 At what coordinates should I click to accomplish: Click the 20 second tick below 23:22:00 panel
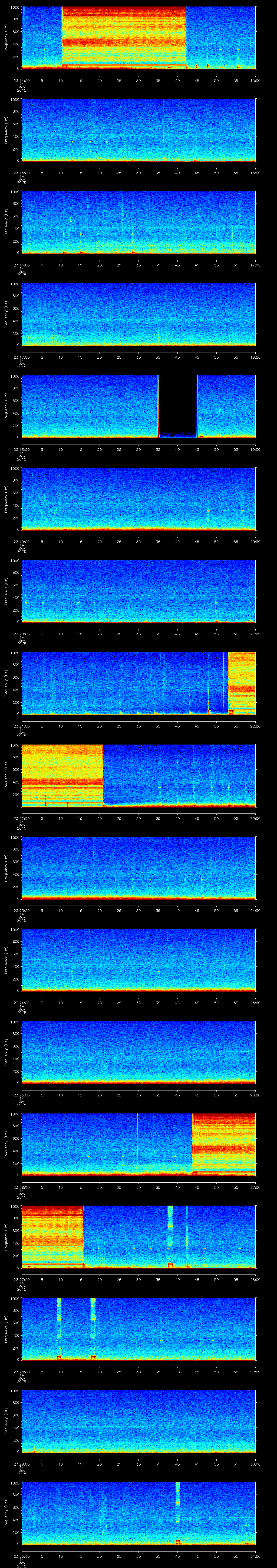pos(100,818)
